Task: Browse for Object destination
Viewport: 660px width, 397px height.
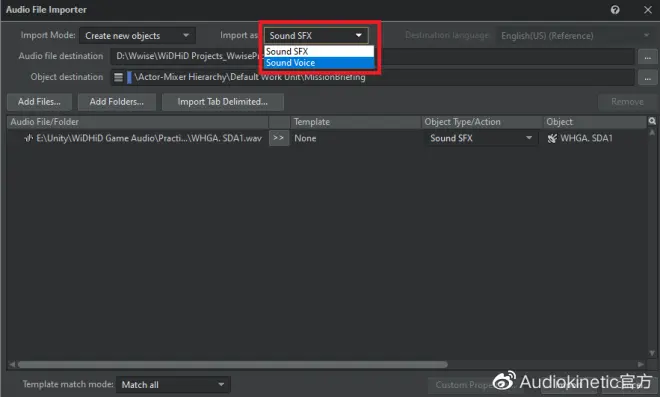Action: point(647,77)
